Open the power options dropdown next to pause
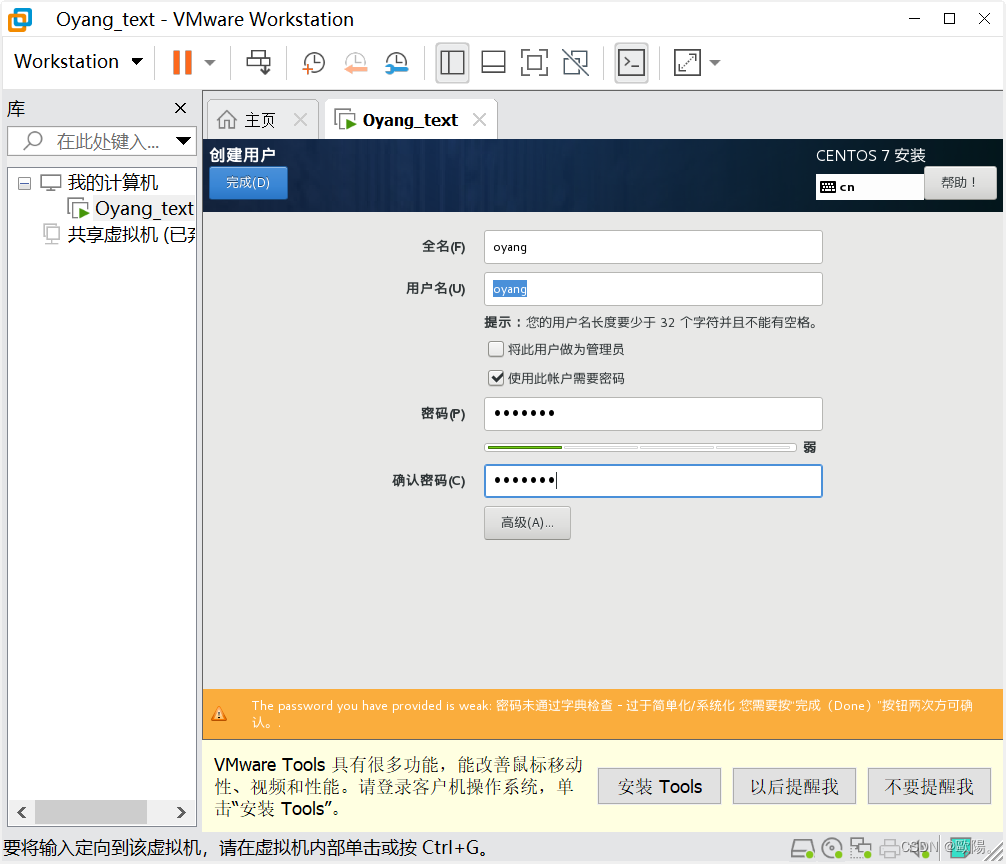The height and width of the screenshot is (864, 1006). (x=210, y=63)
